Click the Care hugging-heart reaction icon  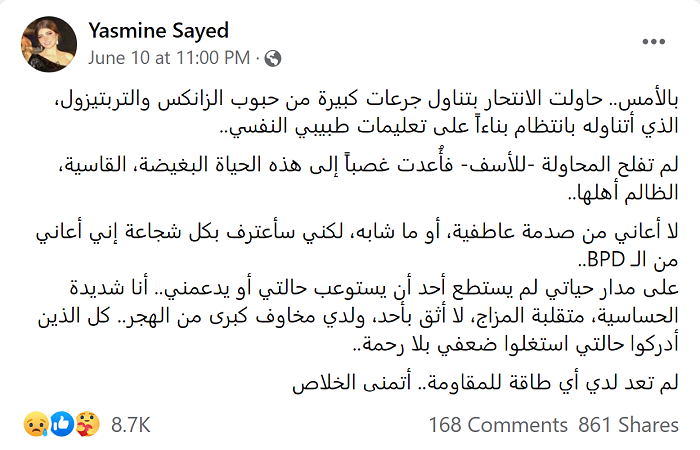(87, 424)
